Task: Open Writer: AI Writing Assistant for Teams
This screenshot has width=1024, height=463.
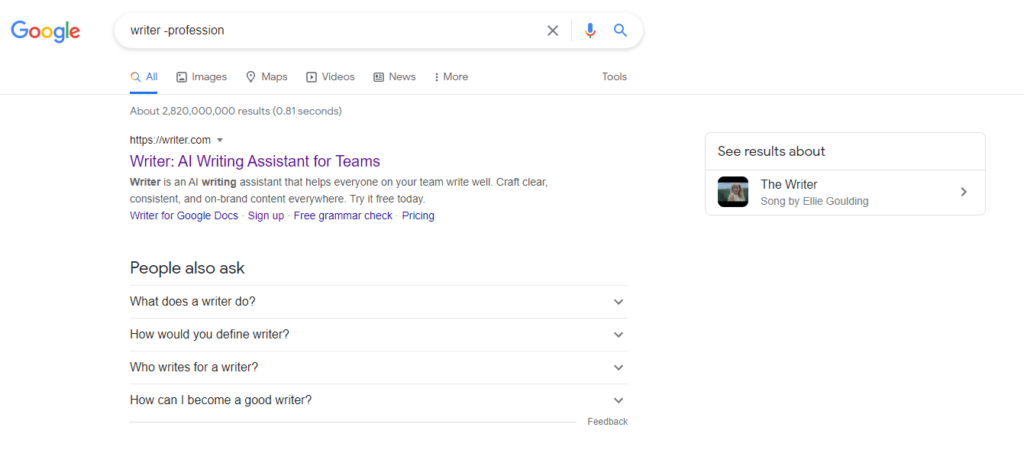Action: pyautogui.click(x=255, y=161)
